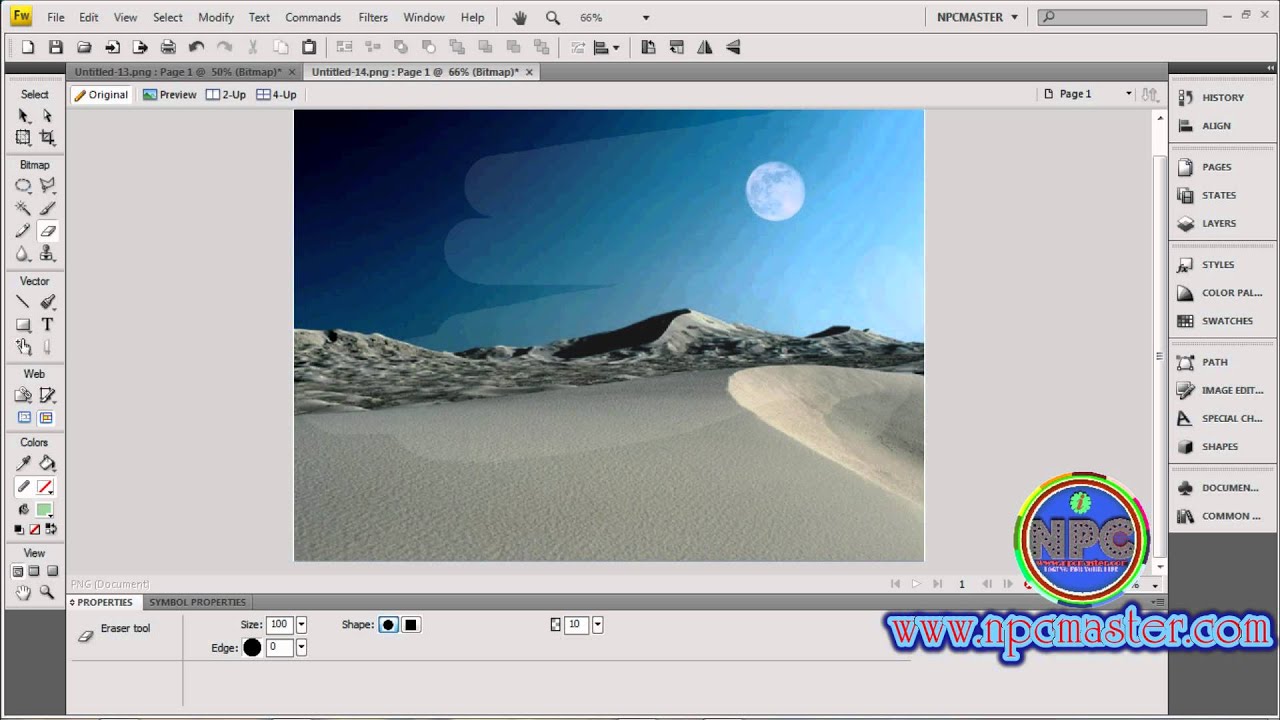The image size is (1280, 720).
Task: Select the square eraser shape
Action: point(410,625)
